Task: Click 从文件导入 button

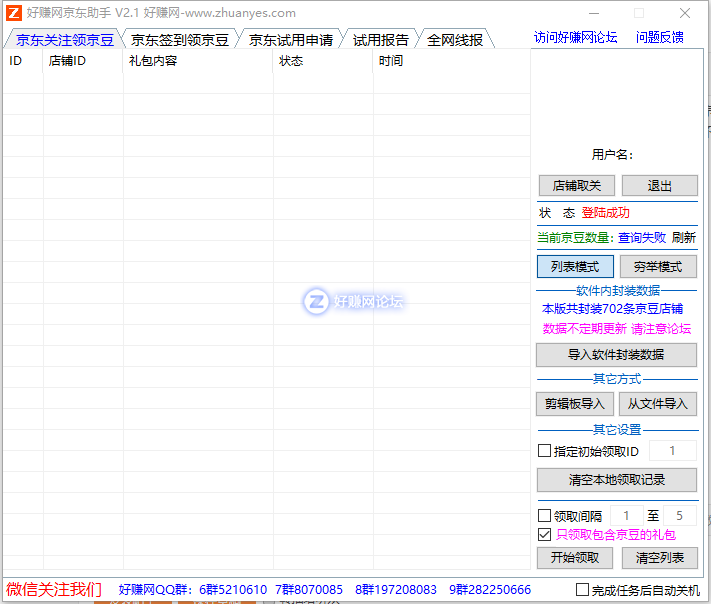Action: 658,404
